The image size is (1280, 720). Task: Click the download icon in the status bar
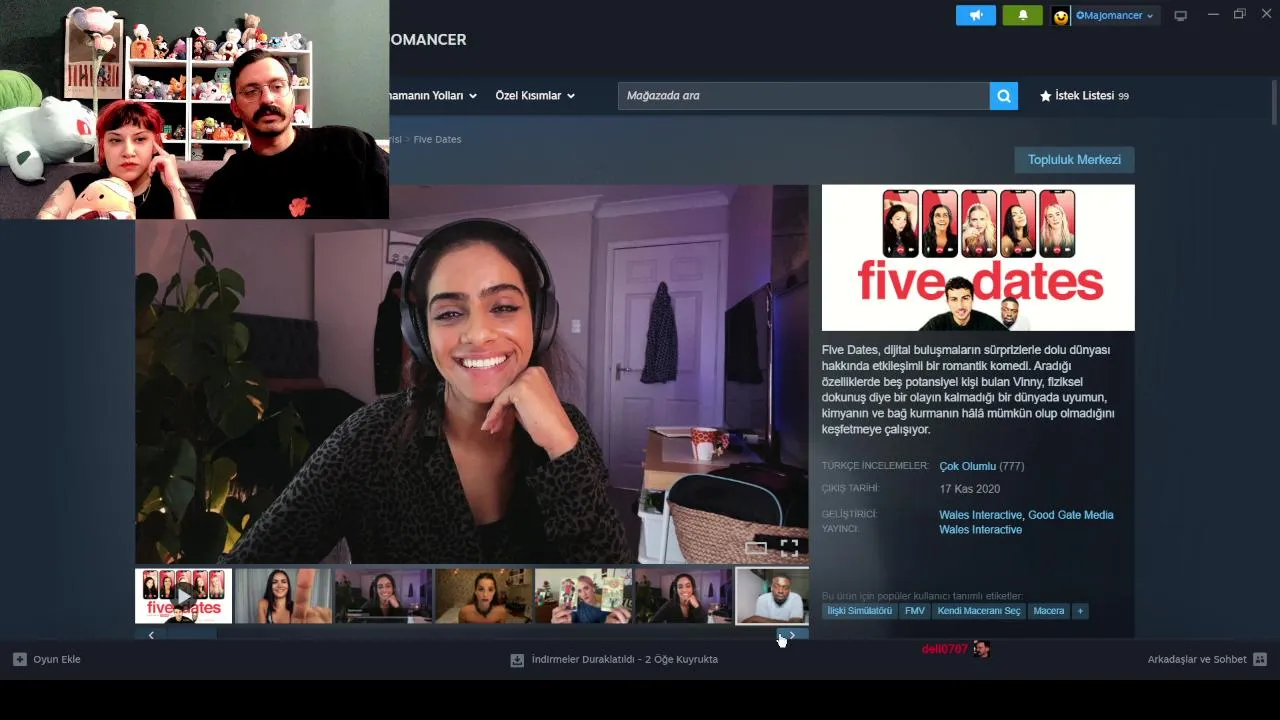pyautogui.click(x=517, y=660)
